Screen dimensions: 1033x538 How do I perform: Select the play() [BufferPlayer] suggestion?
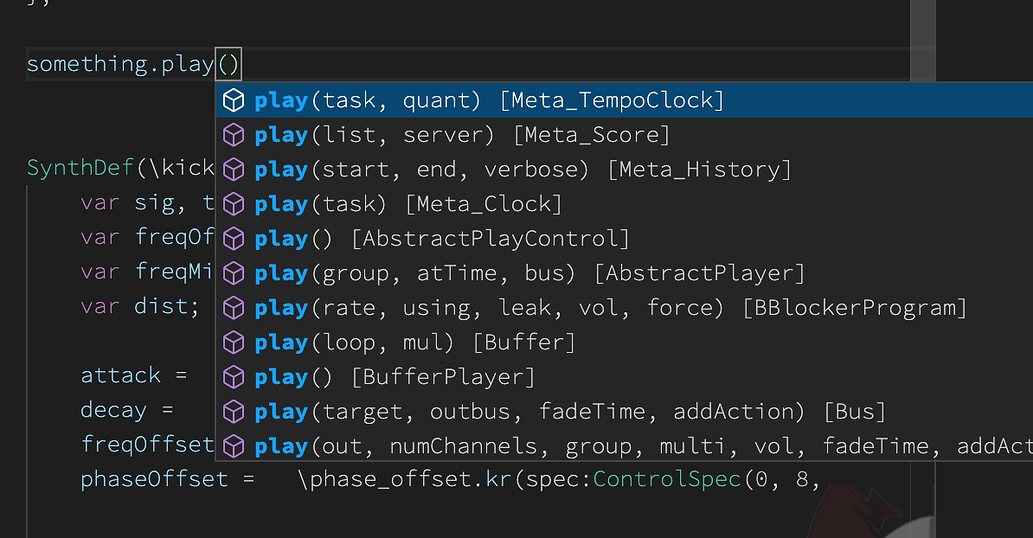coord(625,377)
